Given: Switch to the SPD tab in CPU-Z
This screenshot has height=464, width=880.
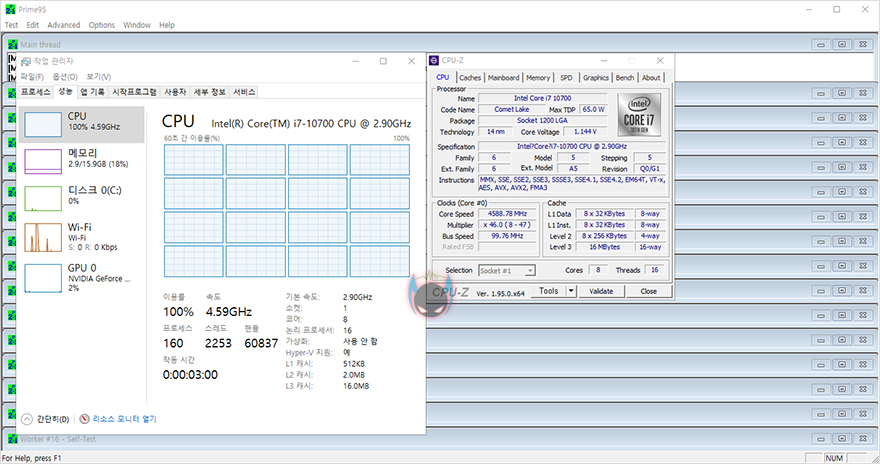Looking at the screenshot, I should pos(566,78).
